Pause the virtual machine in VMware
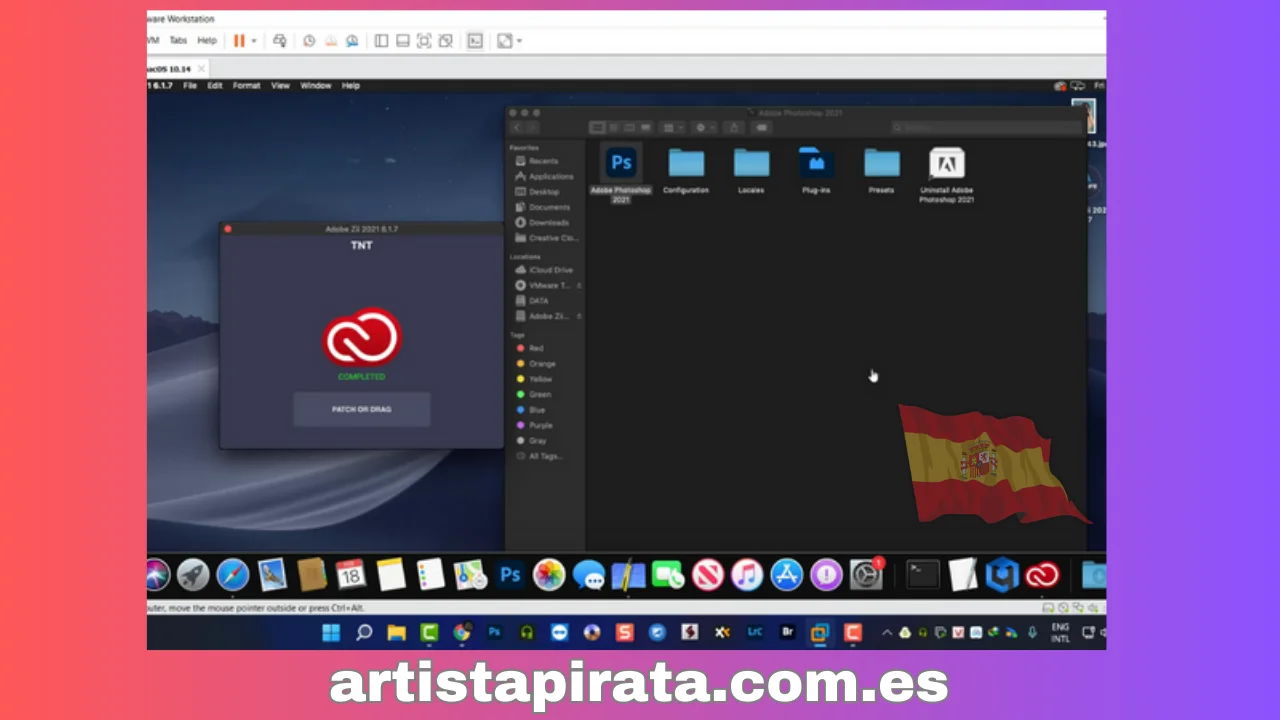This screenshot has width=1280, height=720. point(239,41)
